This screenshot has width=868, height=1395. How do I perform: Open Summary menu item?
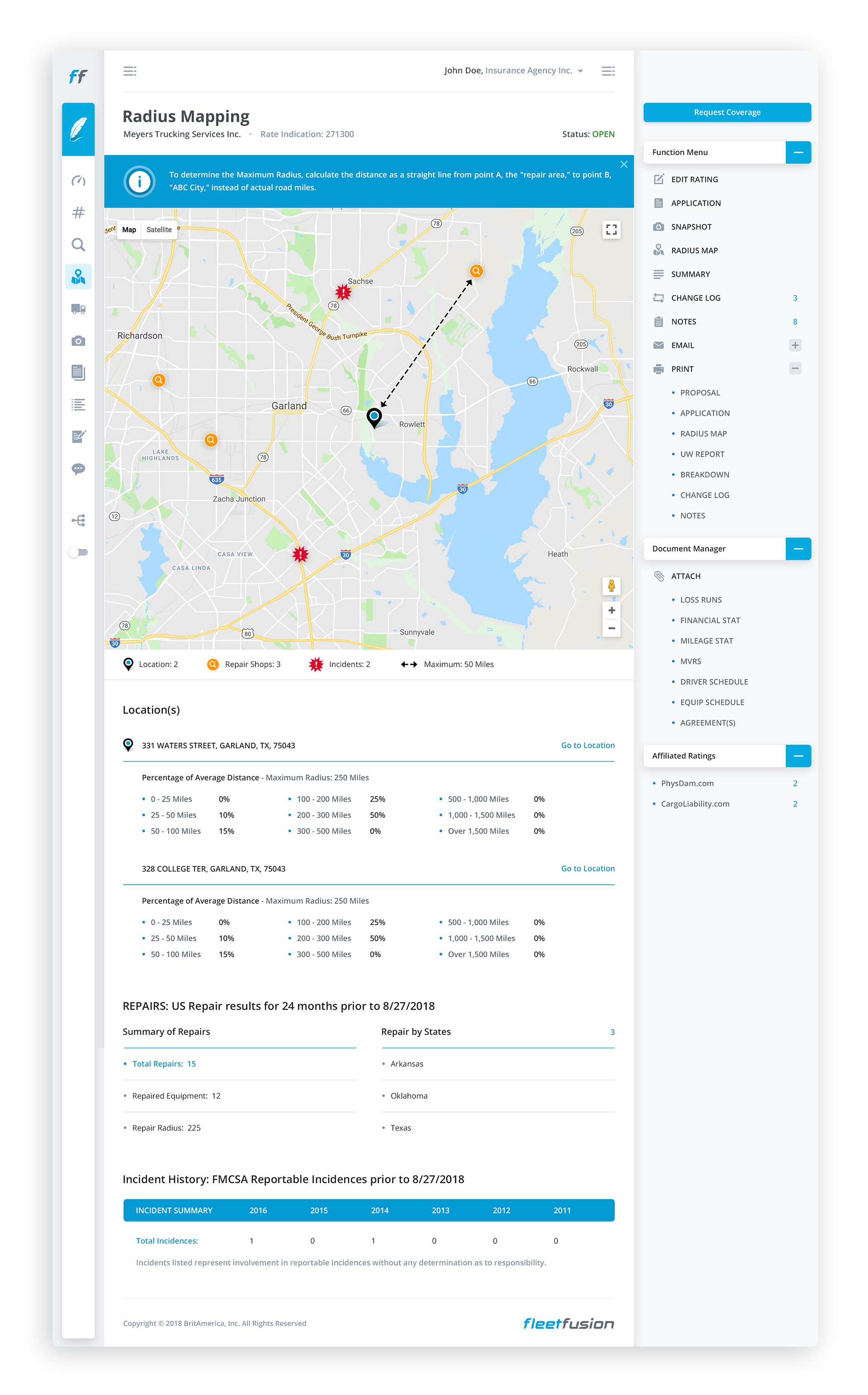[682, 274]
